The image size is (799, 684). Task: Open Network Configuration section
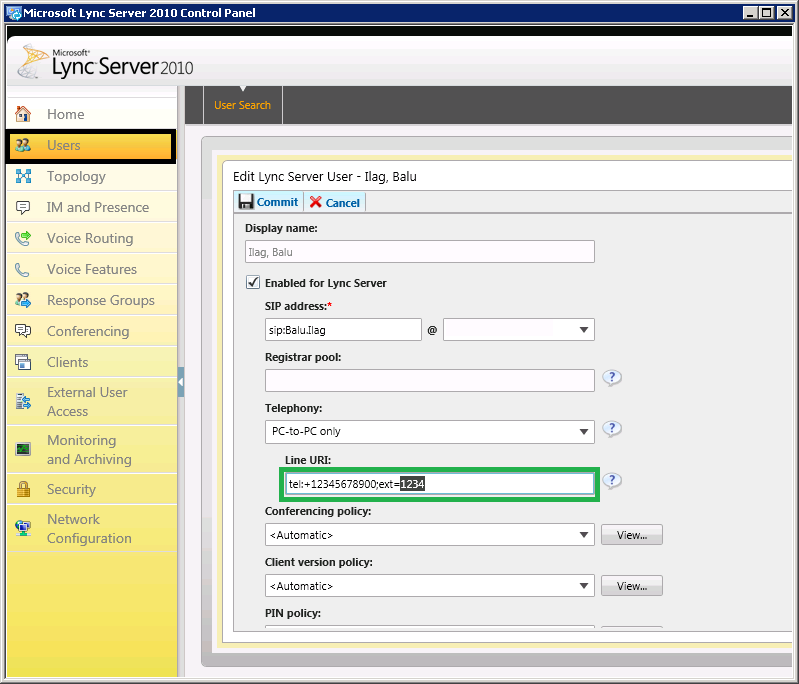coord(92,529)
